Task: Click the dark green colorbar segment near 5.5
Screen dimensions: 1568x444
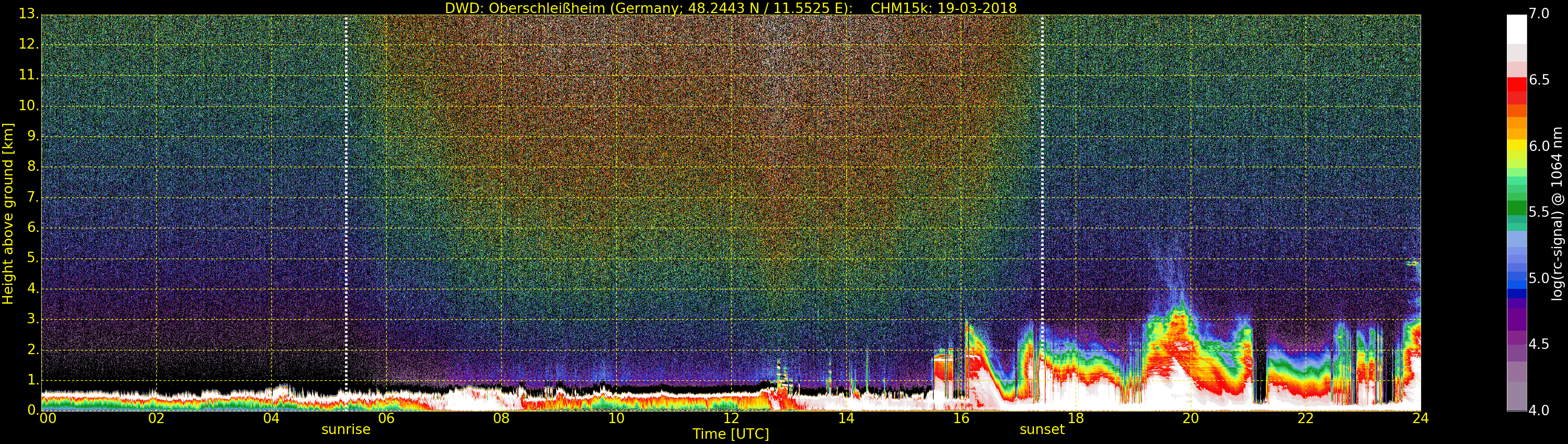Action: coord(1516,208)
